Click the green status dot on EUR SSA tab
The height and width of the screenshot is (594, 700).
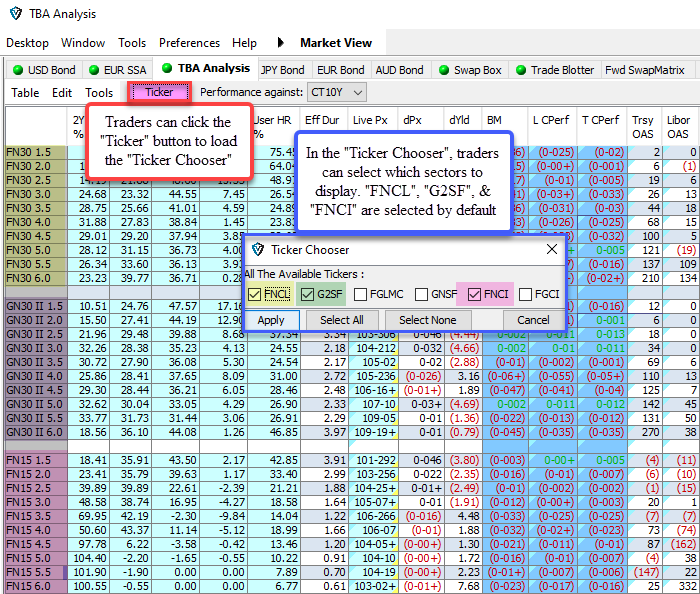tap(94, 70)
